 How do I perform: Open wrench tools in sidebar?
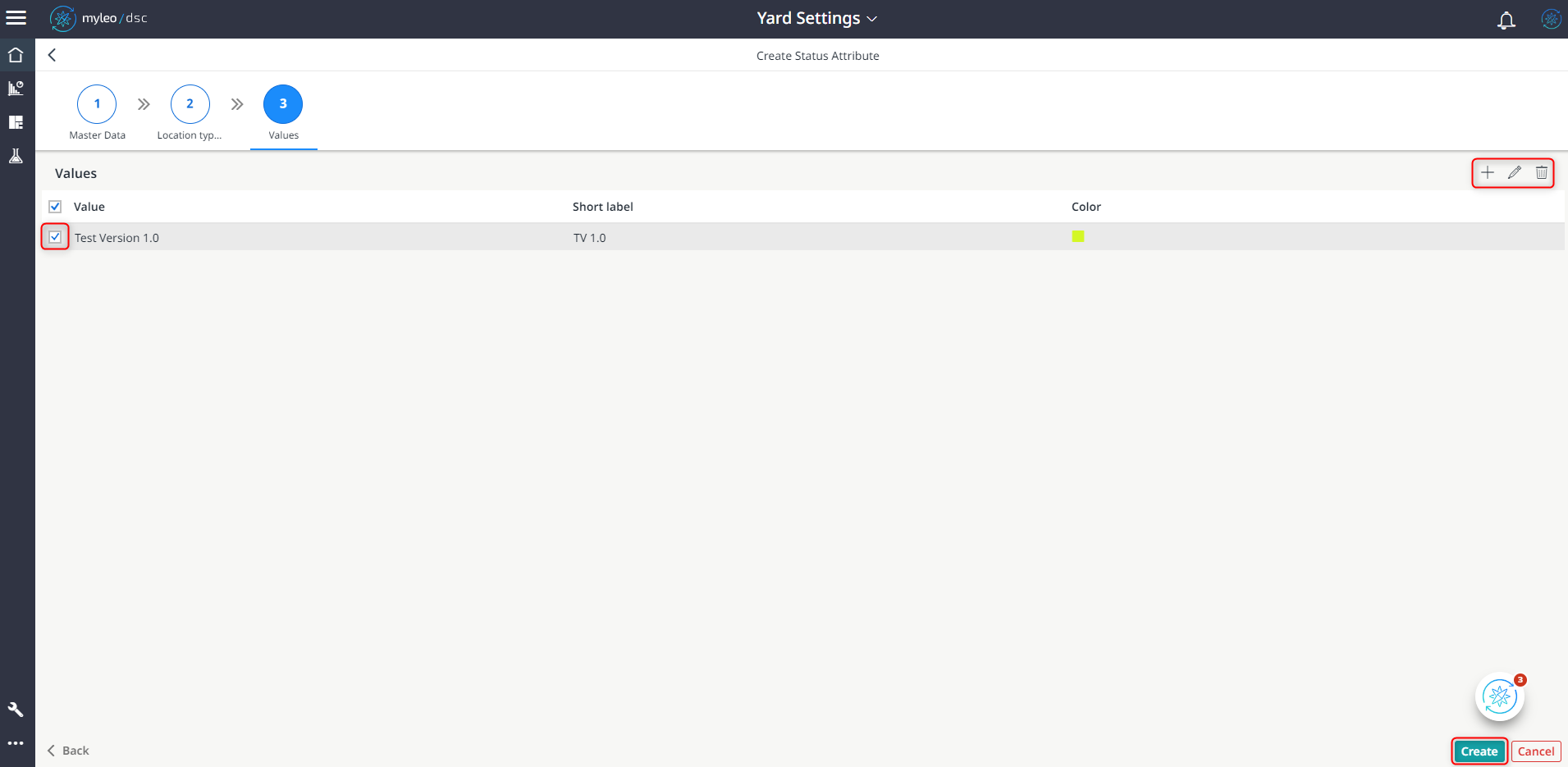16,710
